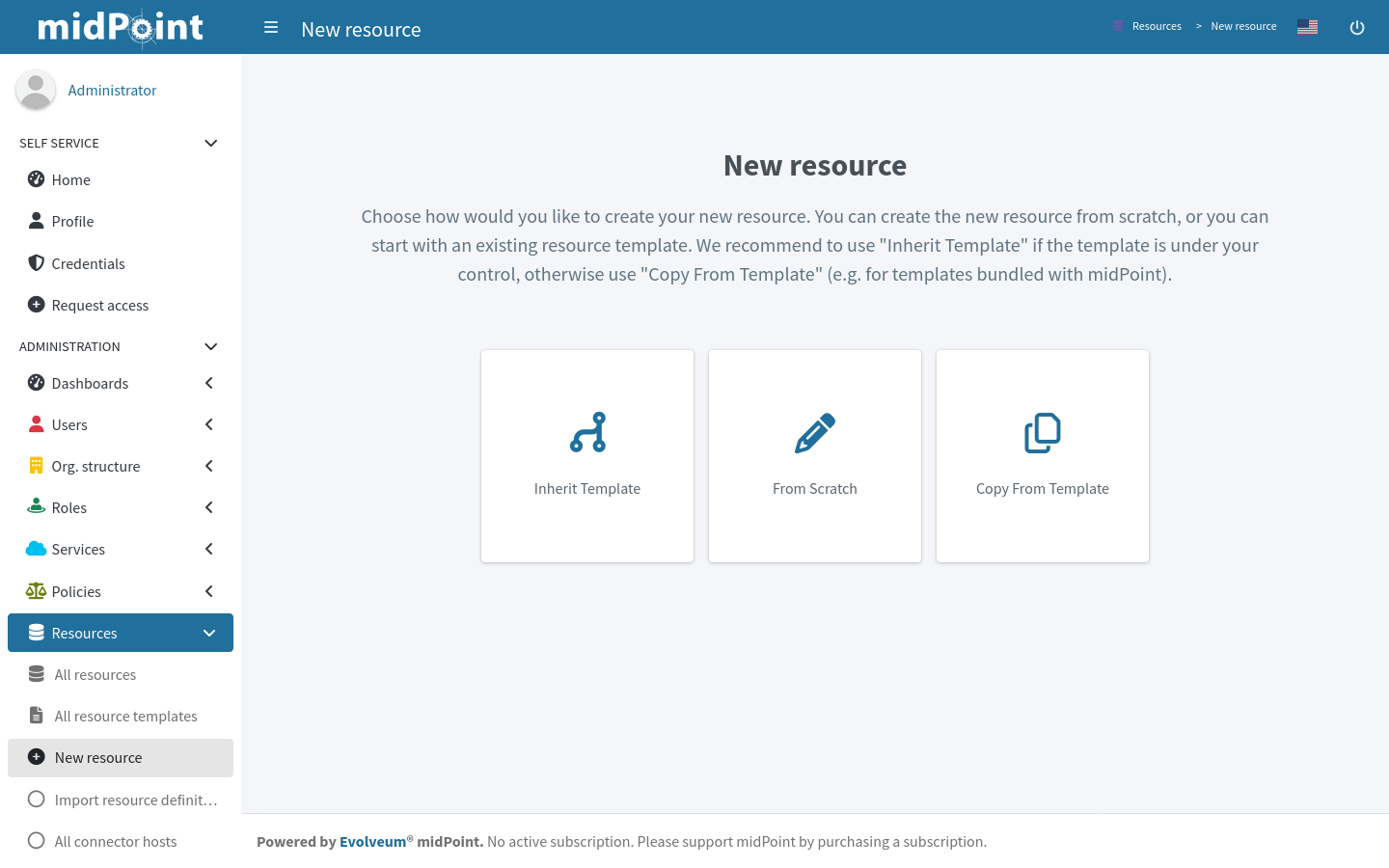The height and width of the screenshot is (868, 1389).
Task: Click the Request access icon in sidebar
Action: [x=36, y=305]
